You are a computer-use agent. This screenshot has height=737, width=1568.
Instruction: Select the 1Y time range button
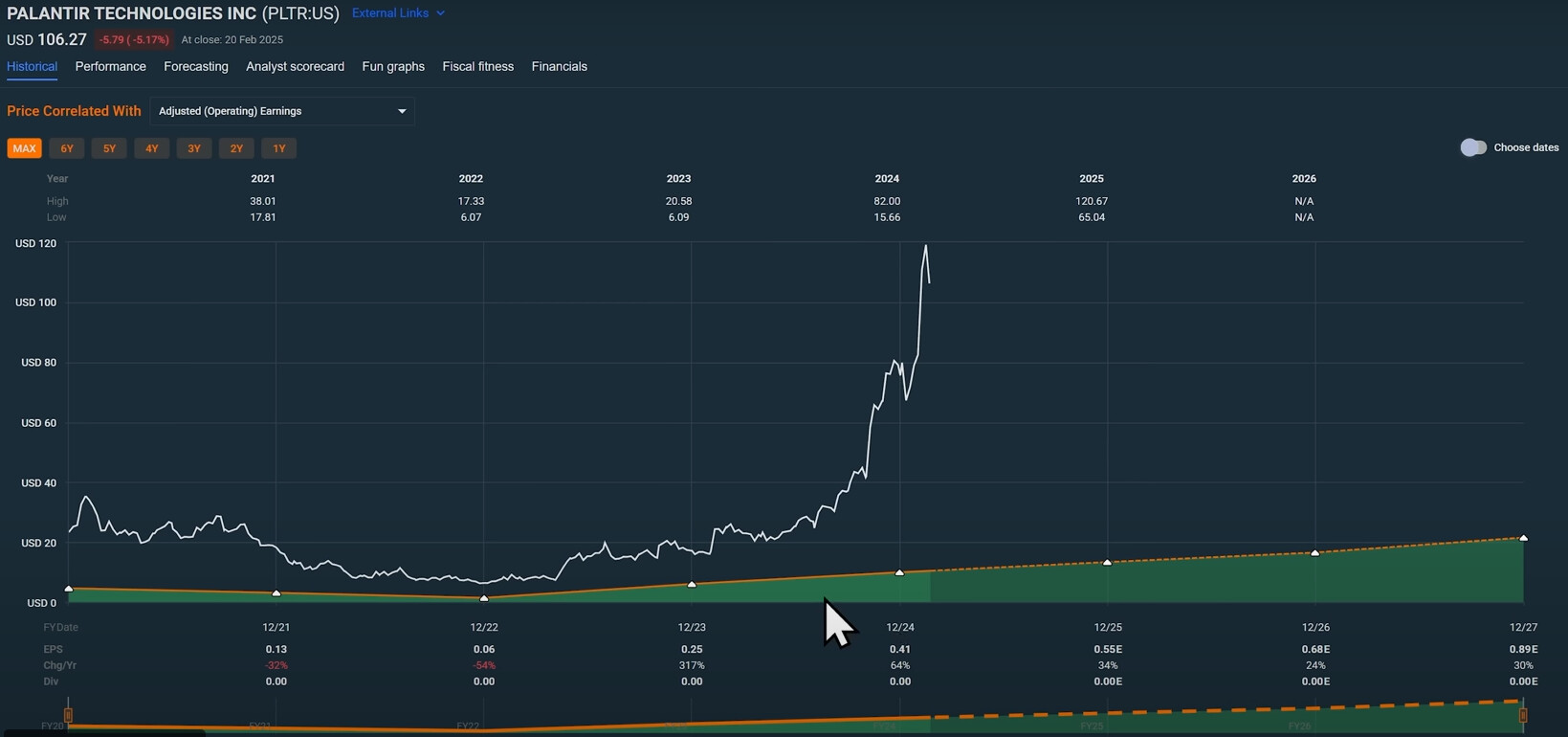(278, 148)
